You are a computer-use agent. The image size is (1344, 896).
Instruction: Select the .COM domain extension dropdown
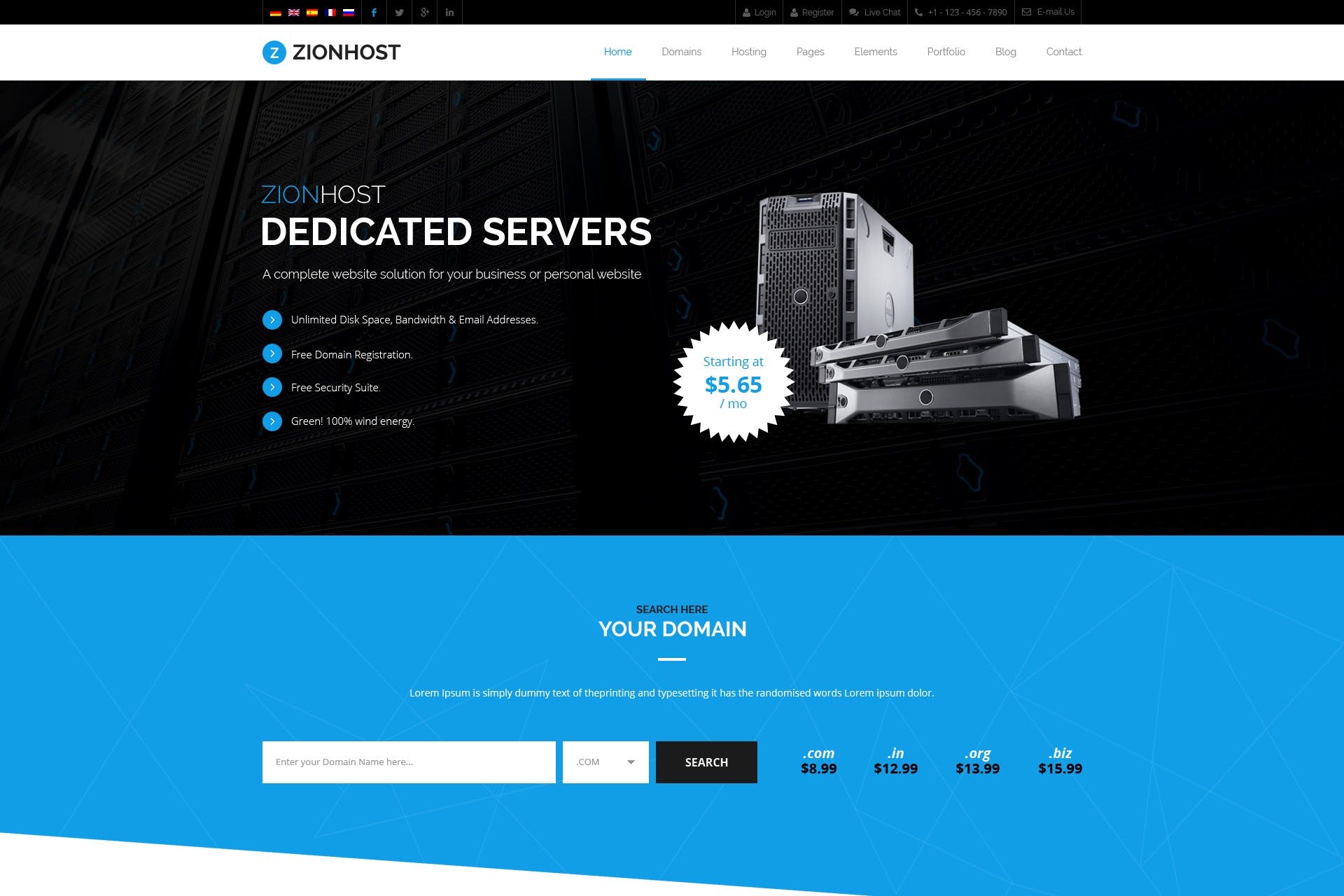click(x=605, y=762)
